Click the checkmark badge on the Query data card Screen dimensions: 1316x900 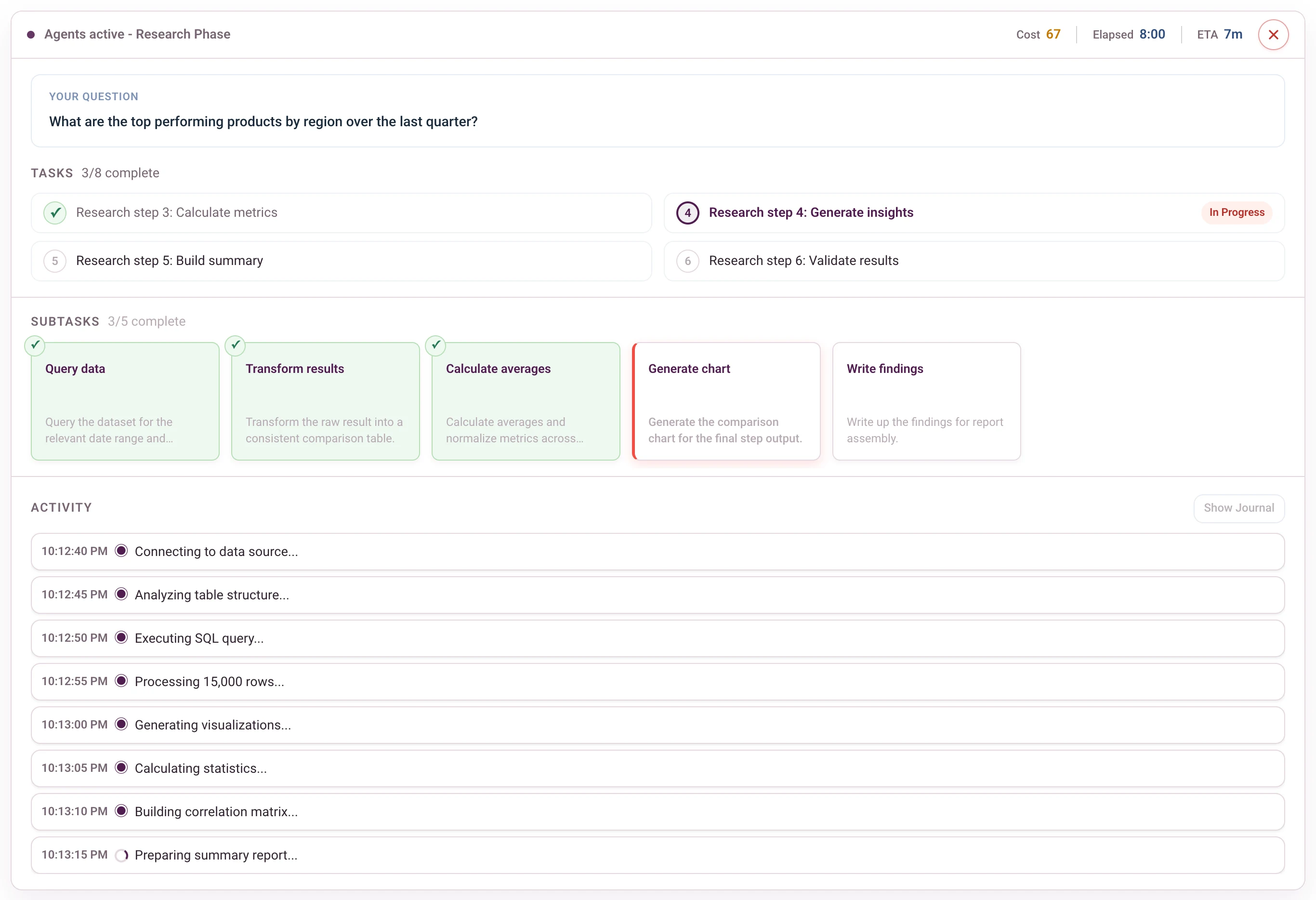tap(35, 345)
